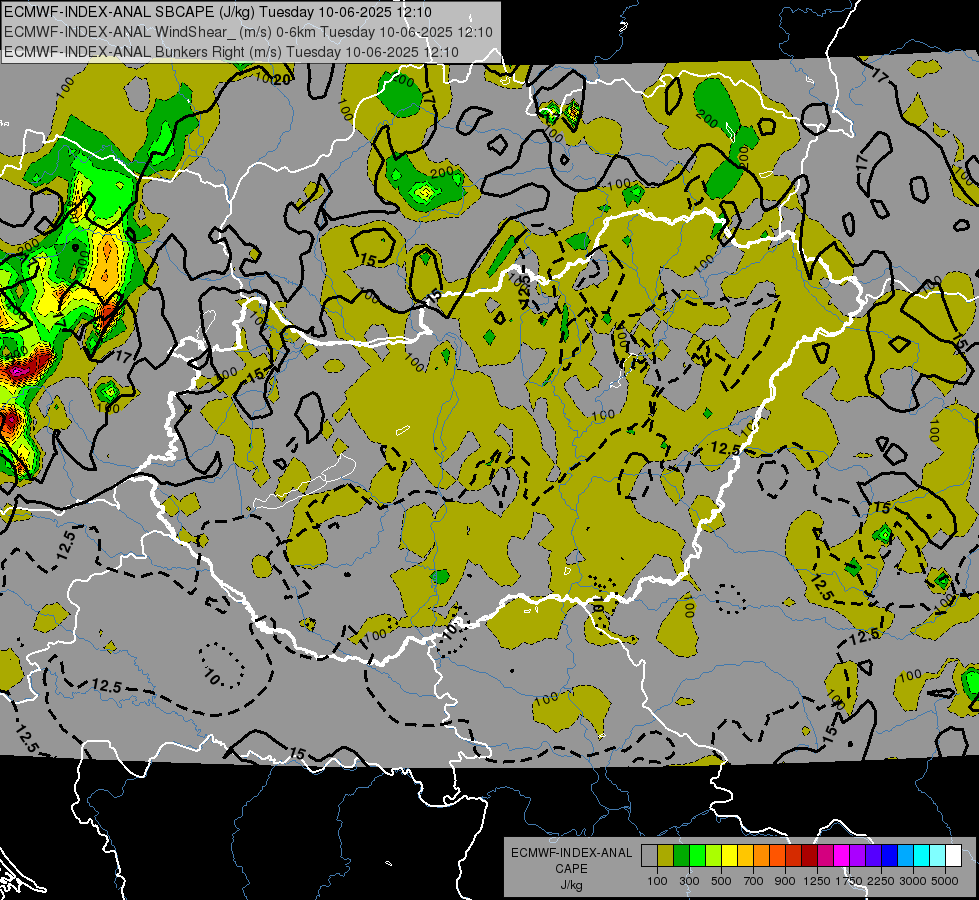979x900 pixels.
Task: Click the legend value 500
Action: click(721, 881)
